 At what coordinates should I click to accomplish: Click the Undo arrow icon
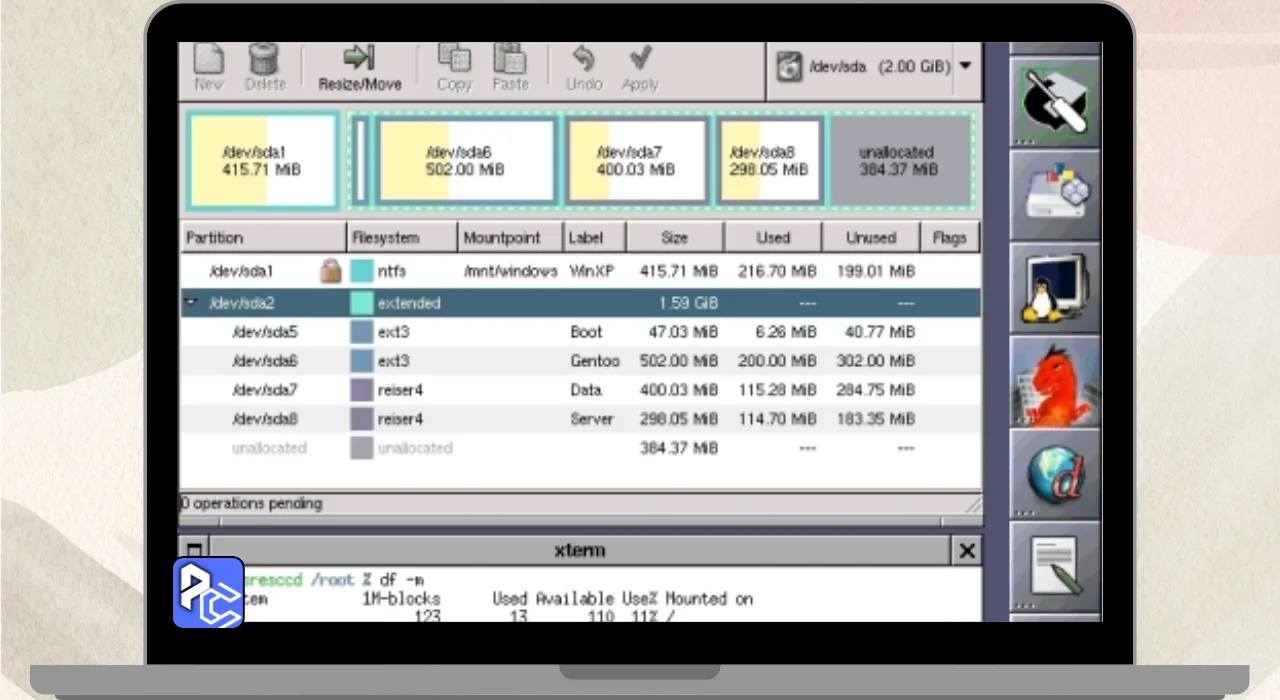point(584,58)
